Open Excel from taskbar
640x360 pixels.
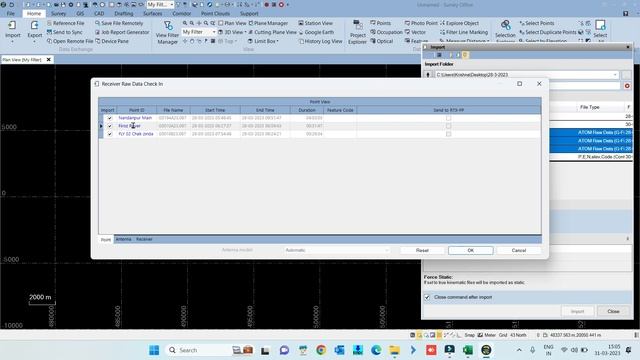468,350
